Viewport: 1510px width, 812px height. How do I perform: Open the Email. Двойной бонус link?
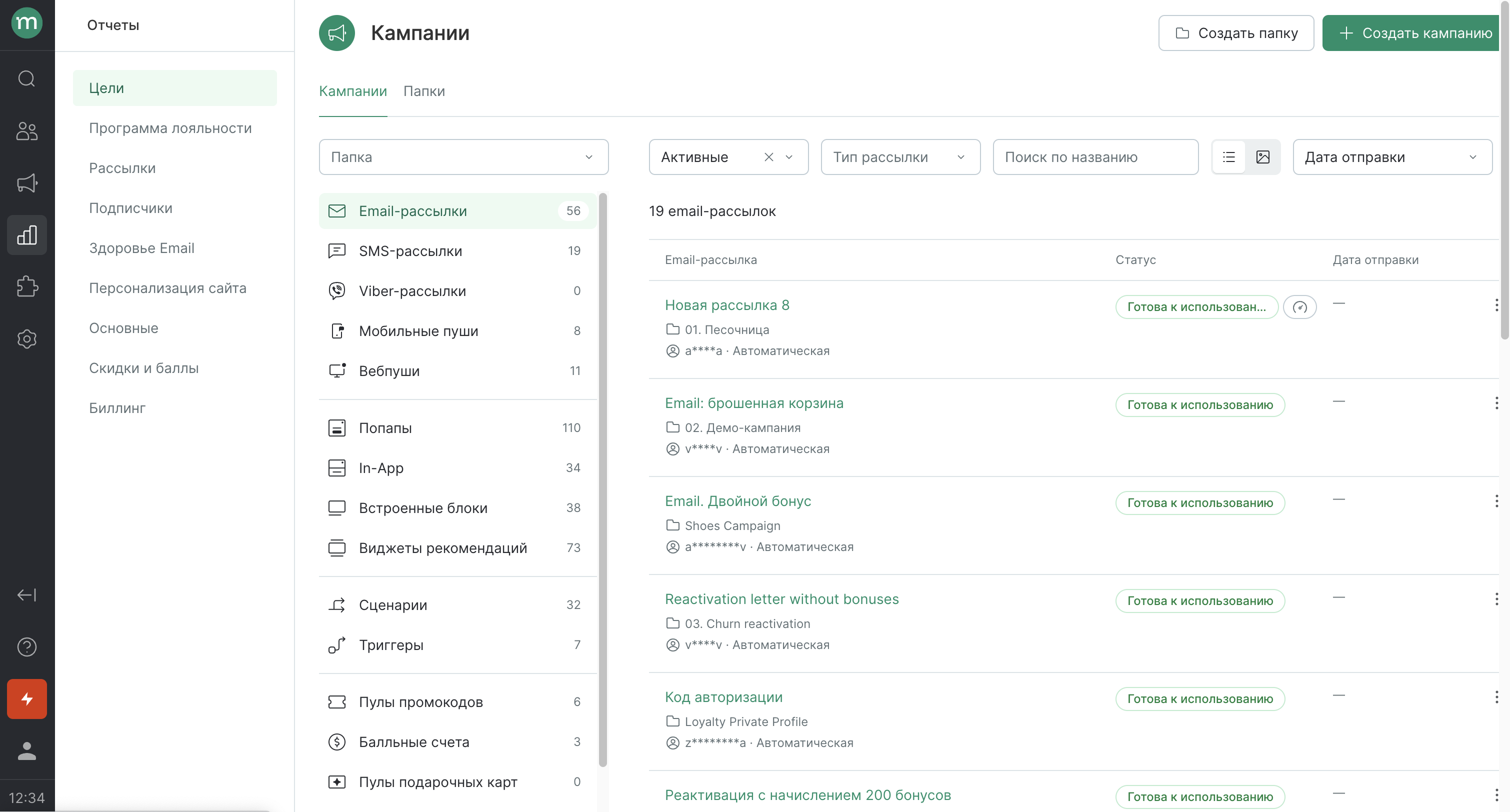(x=737, y=500)
